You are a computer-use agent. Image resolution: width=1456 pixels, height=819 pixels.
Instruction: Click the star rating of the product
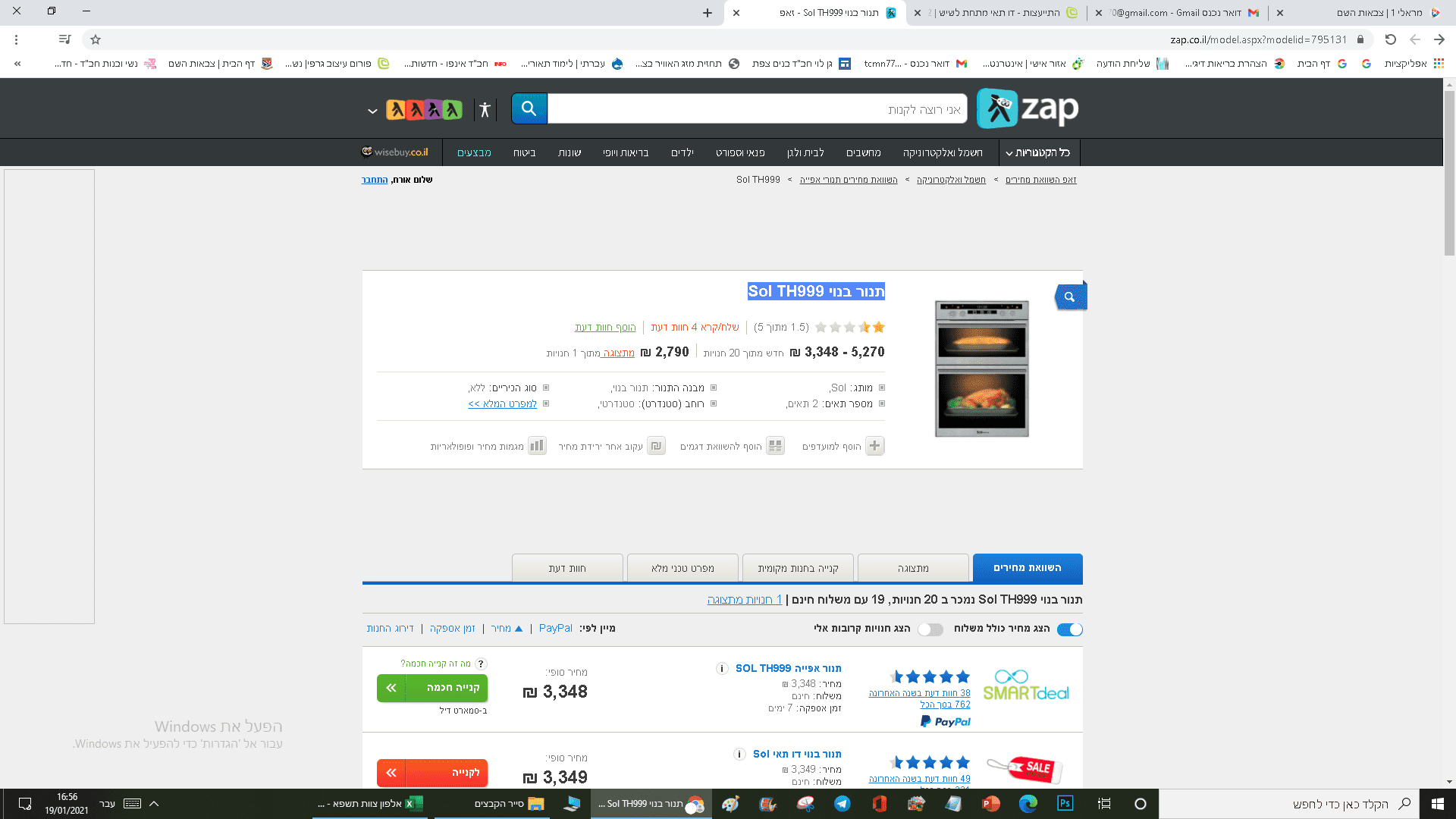849,328
